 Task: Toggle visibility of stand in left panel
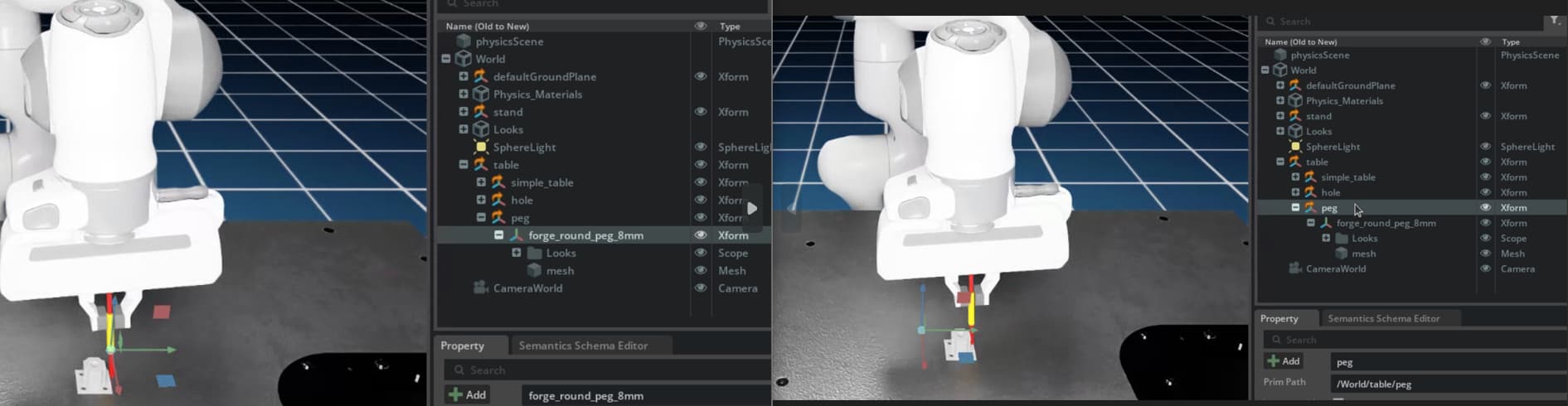pos(701,112)
